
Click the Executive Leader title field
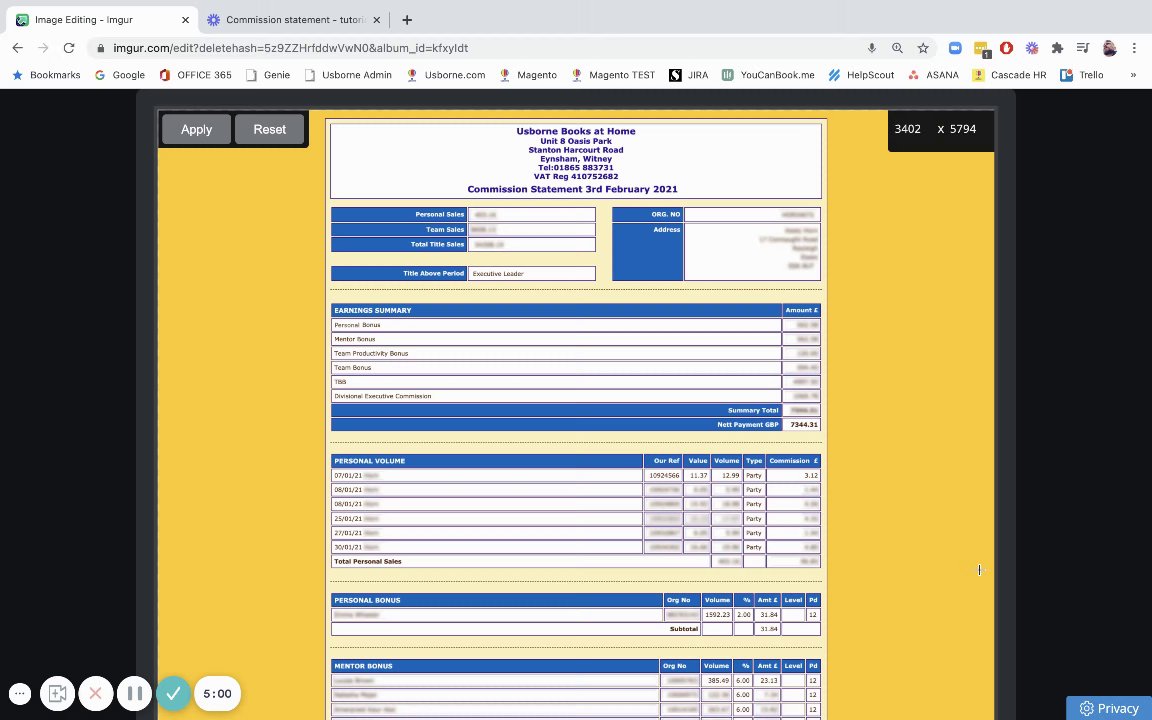[x=531, y=273]
